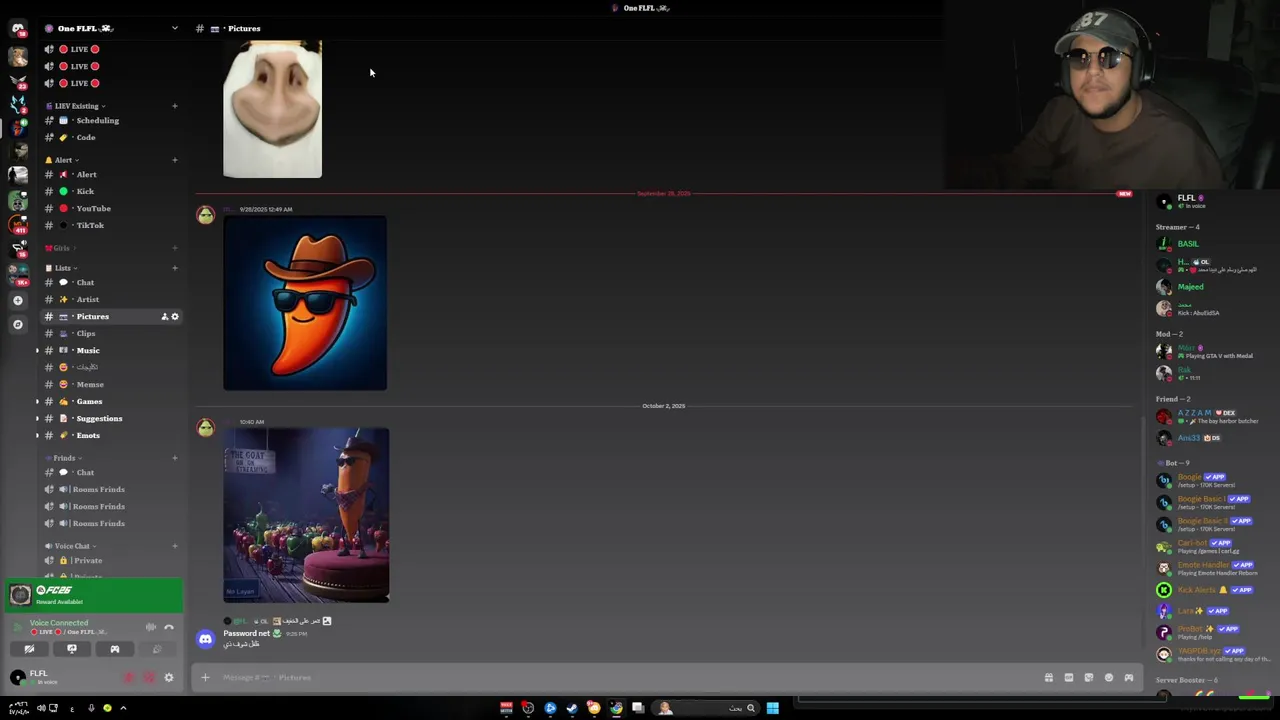Collapse the Lists category

[62, 268]
